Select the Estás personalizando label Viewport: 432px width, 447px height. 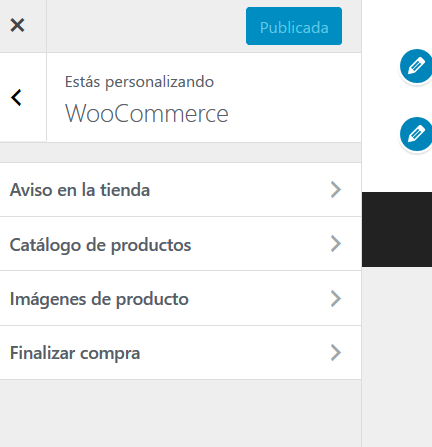(x=139, y=82)
